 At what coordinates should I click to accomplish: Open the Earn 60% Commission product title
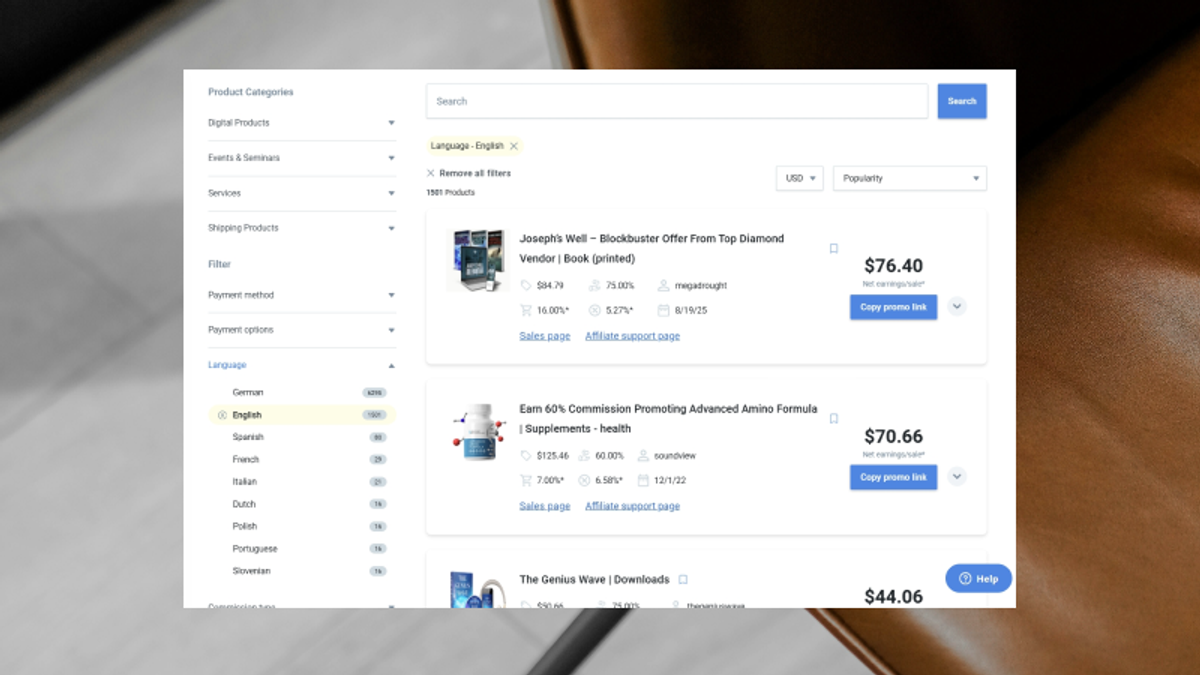[668, 419]
